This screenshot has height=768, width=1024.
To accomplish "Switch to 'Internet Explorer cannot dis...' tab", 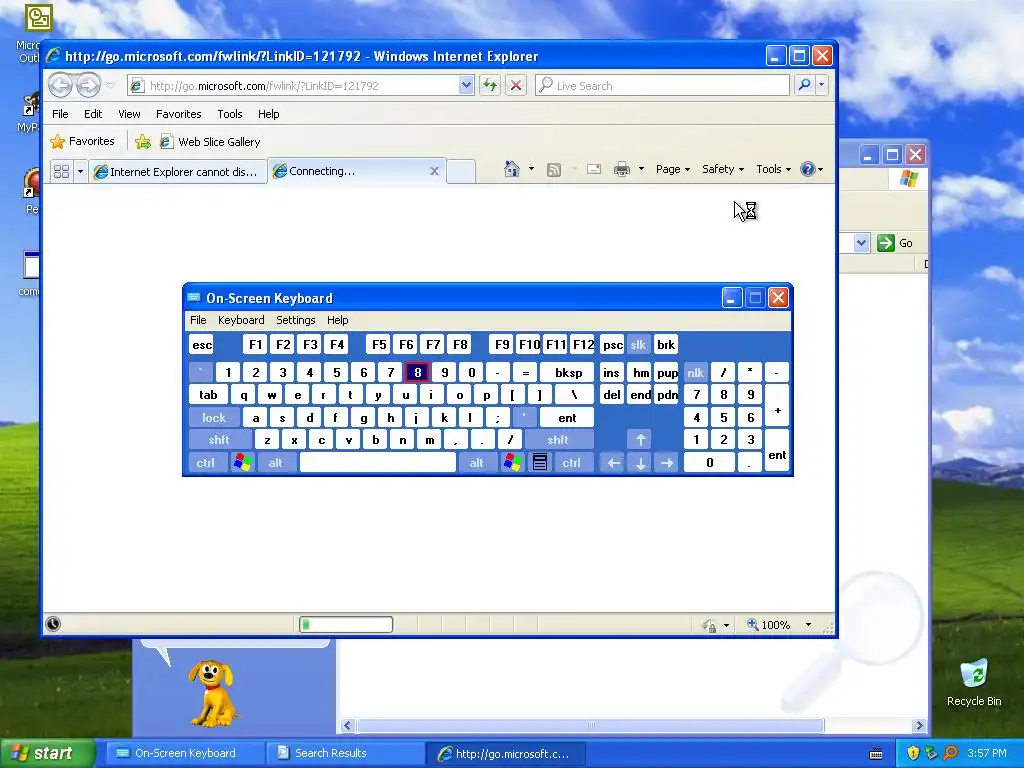I will 178,172.
